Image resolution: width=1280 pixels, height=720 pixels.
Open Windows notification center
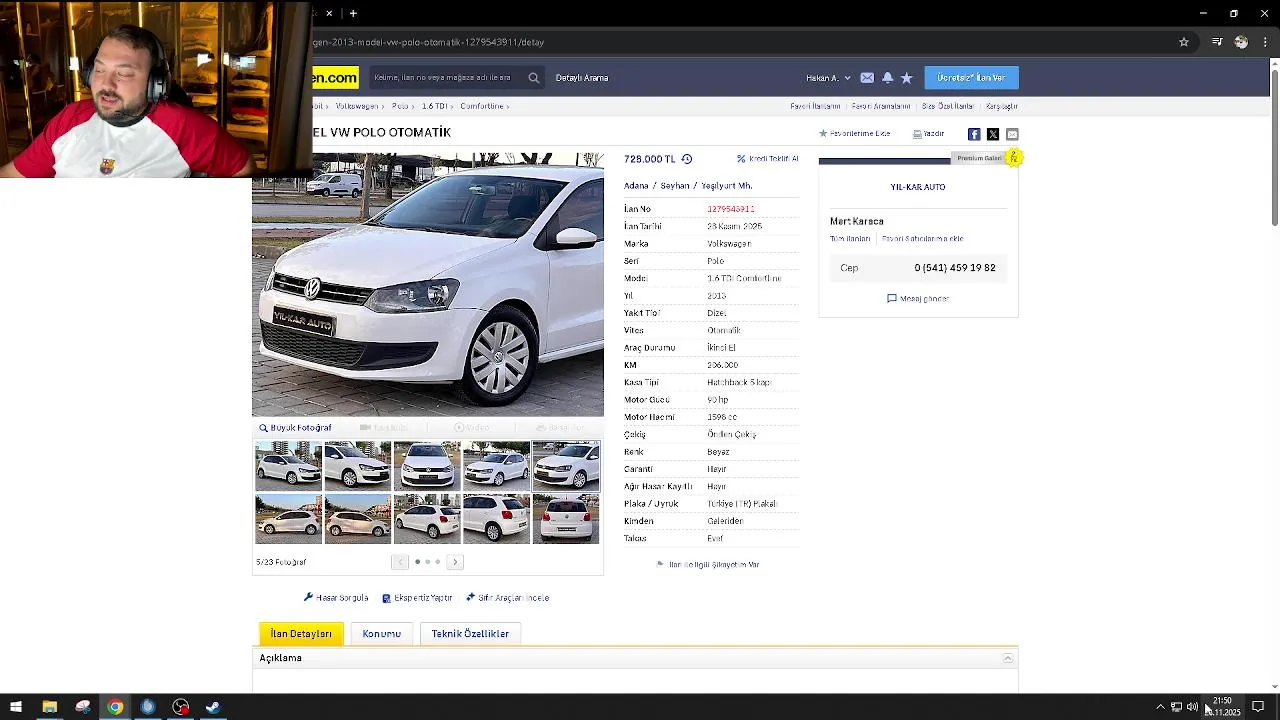pyautogui.click(x=1258, y=707)
